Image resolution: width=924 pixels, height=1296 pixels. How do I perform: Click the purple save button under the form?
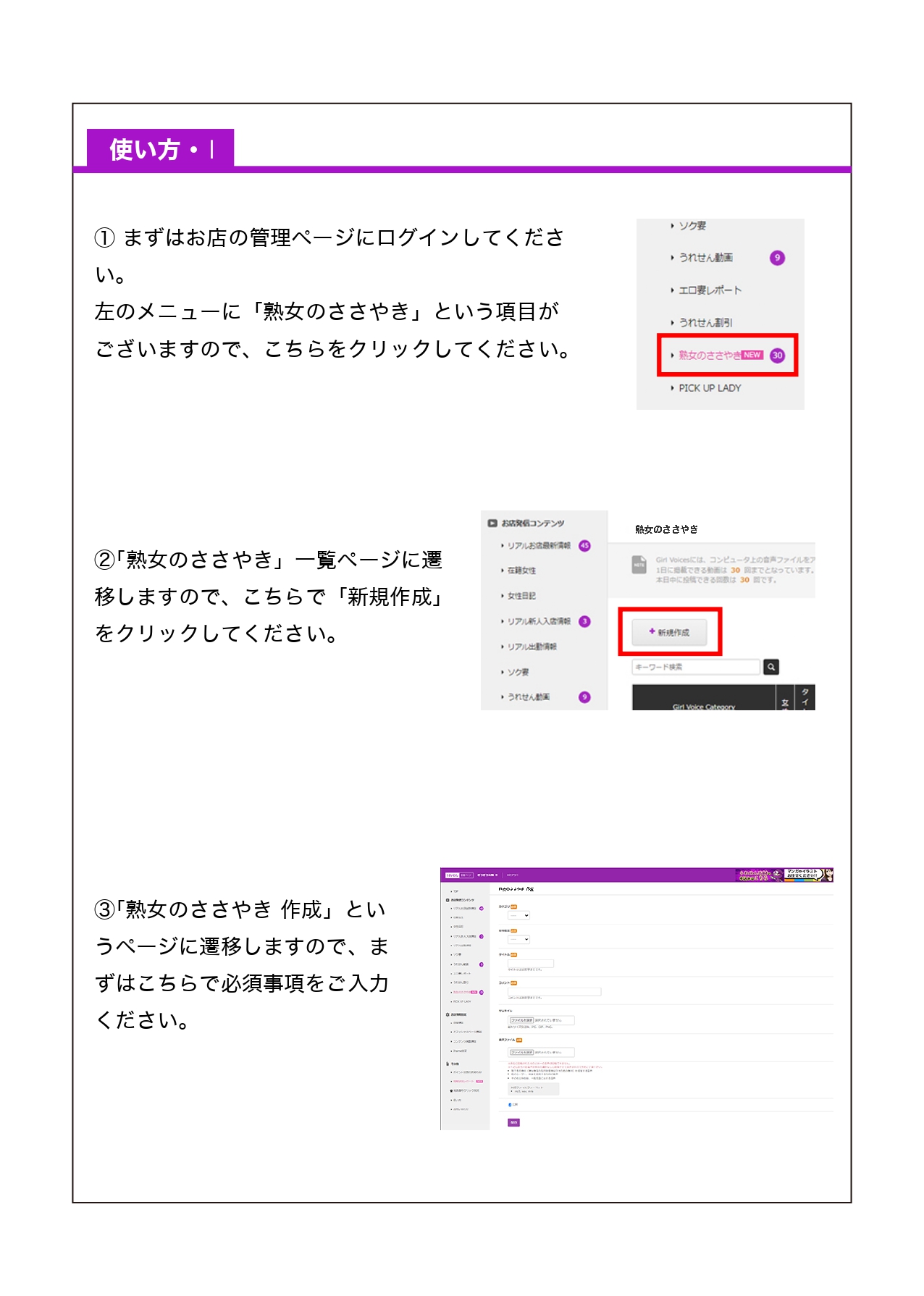point(513,1122)
